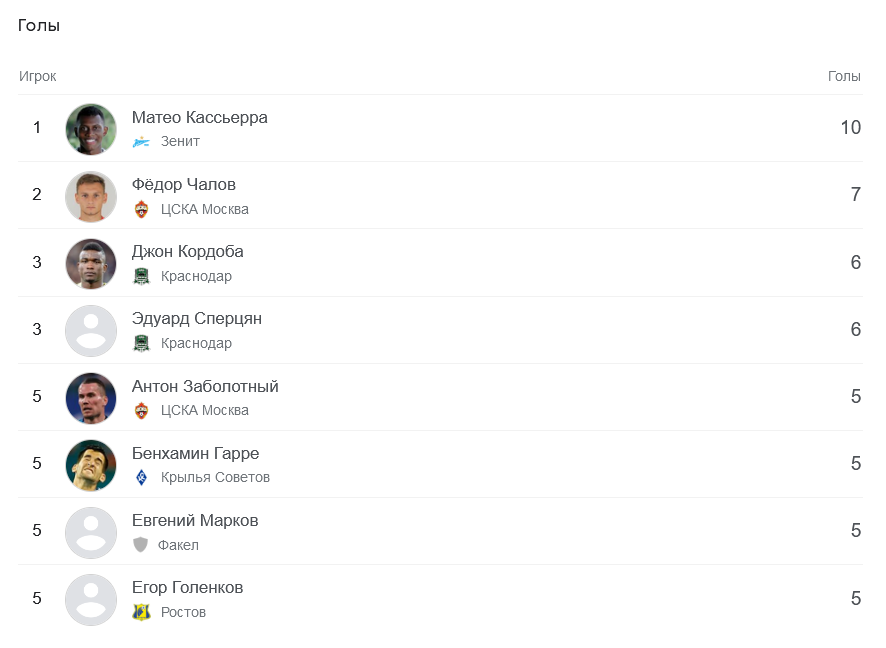Click the Голы column header on right
Image resolution: width=886 pixels, height=648 pixels.
point(844,76)
